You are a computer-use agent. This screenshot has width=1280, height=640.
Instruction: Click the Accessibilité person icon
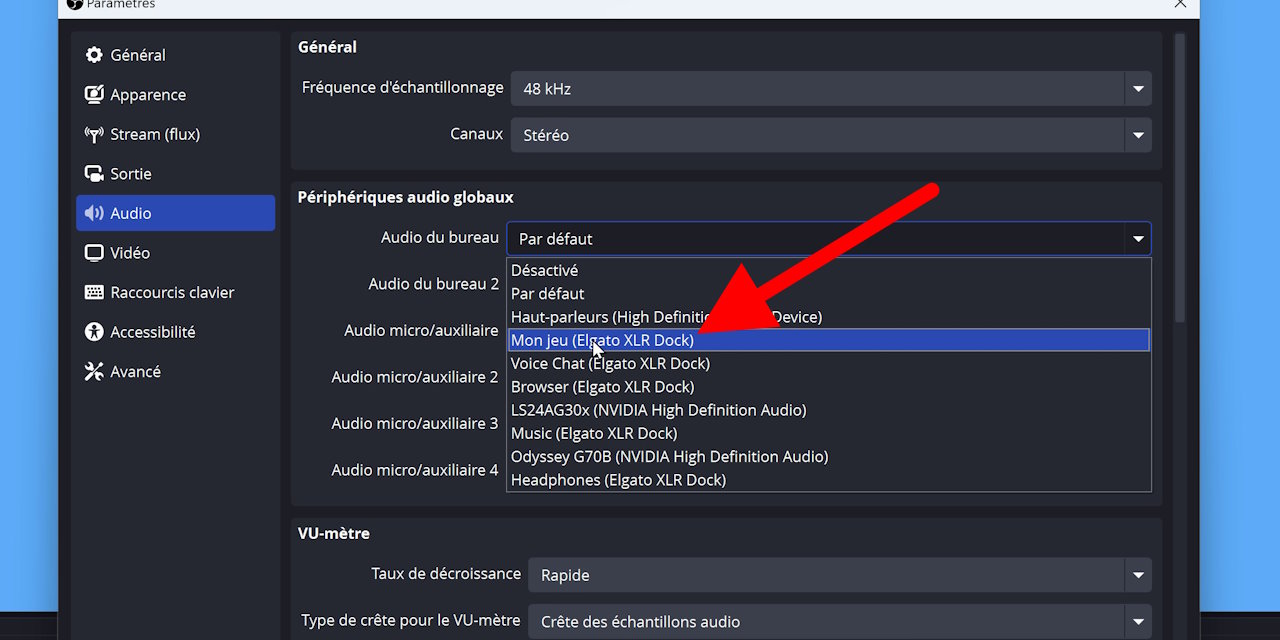point(94,332)
